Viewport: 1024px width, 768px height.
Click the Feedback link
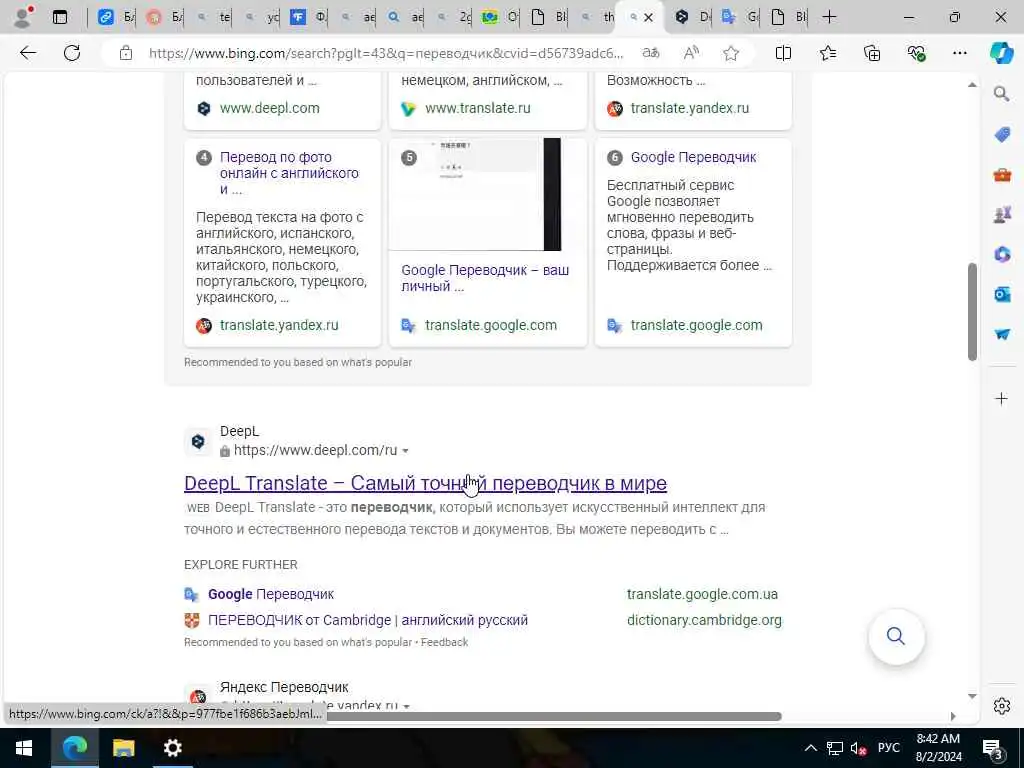[x=444, y=643]
